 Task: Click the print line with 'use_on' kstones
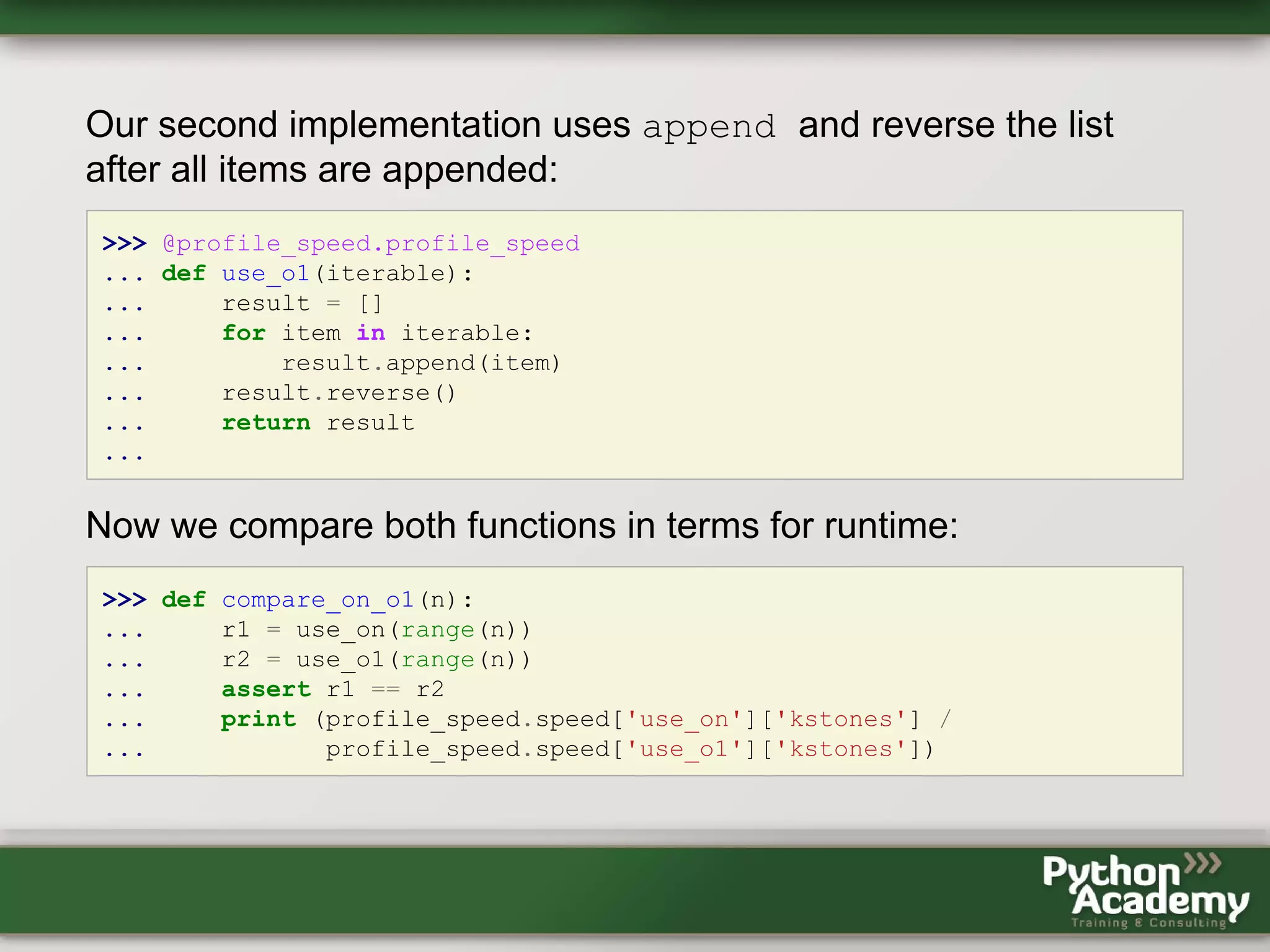[x=586, y=720]
